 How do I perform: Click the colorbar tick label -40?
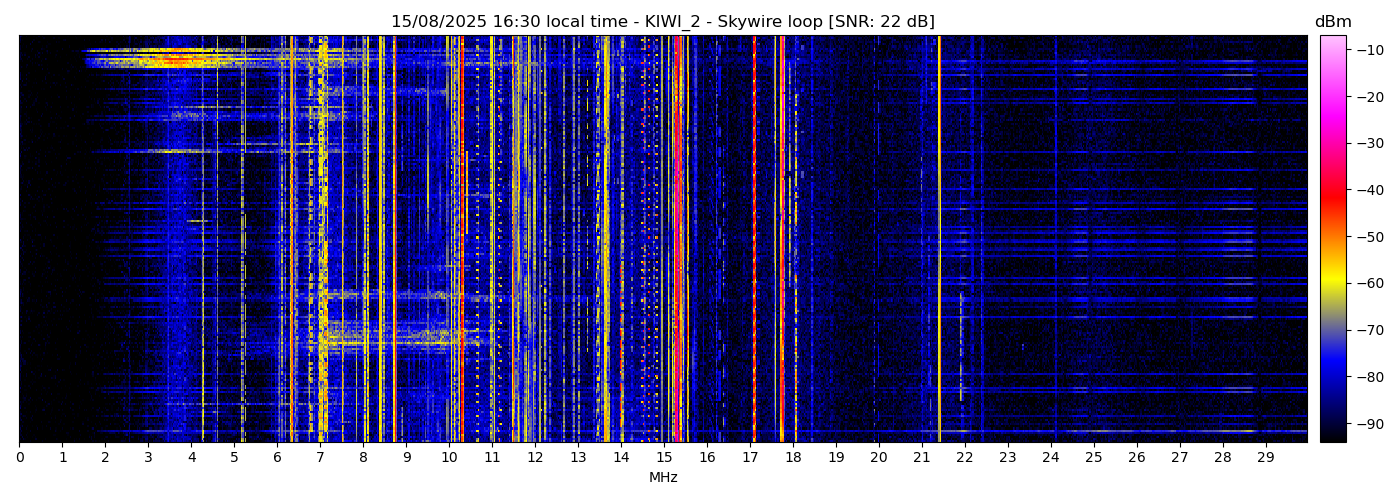click(x=1370, y=190)
